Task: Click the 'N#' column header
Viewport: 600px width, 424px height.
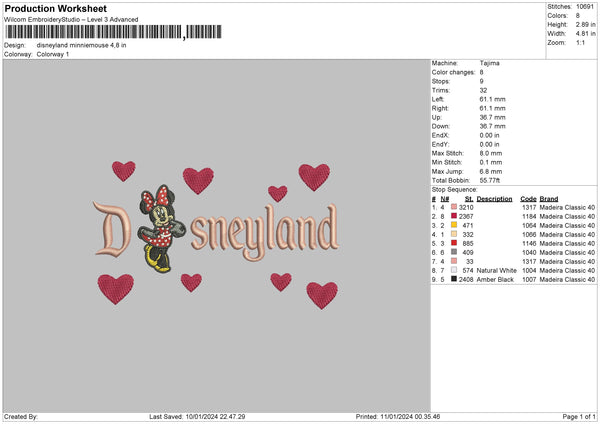Action: click(445, 199)
